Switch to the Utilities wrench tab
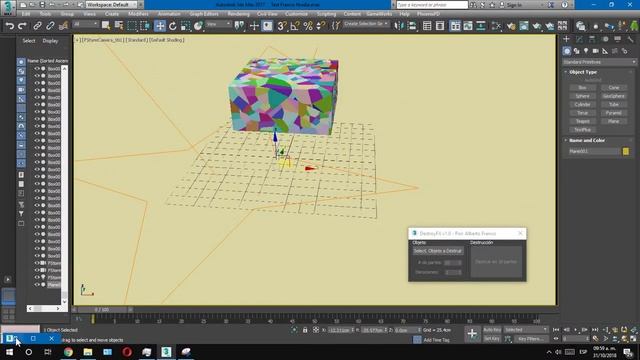640x360 pixels. click(631, 39)
